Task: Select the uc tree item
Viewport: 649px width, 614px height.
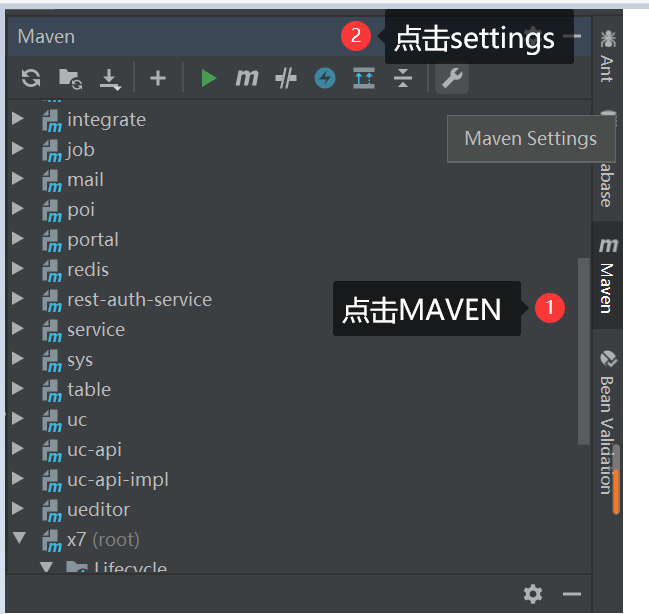Action: [x=77, y=420]
